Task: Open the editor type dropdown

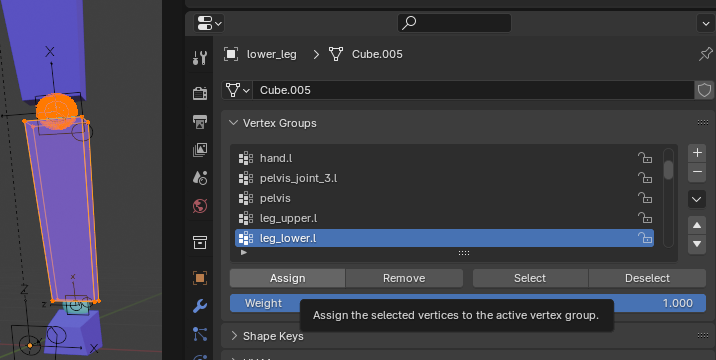Action: [209, 23]
